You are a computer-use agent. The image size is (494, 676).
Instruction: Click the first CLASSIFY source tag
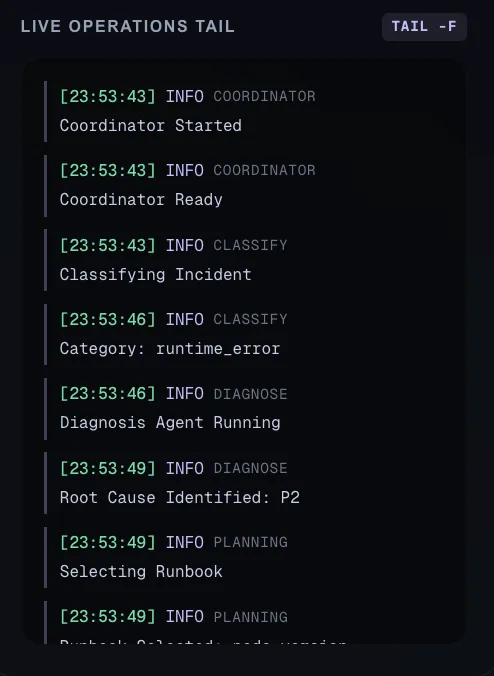tap(250, 245)
